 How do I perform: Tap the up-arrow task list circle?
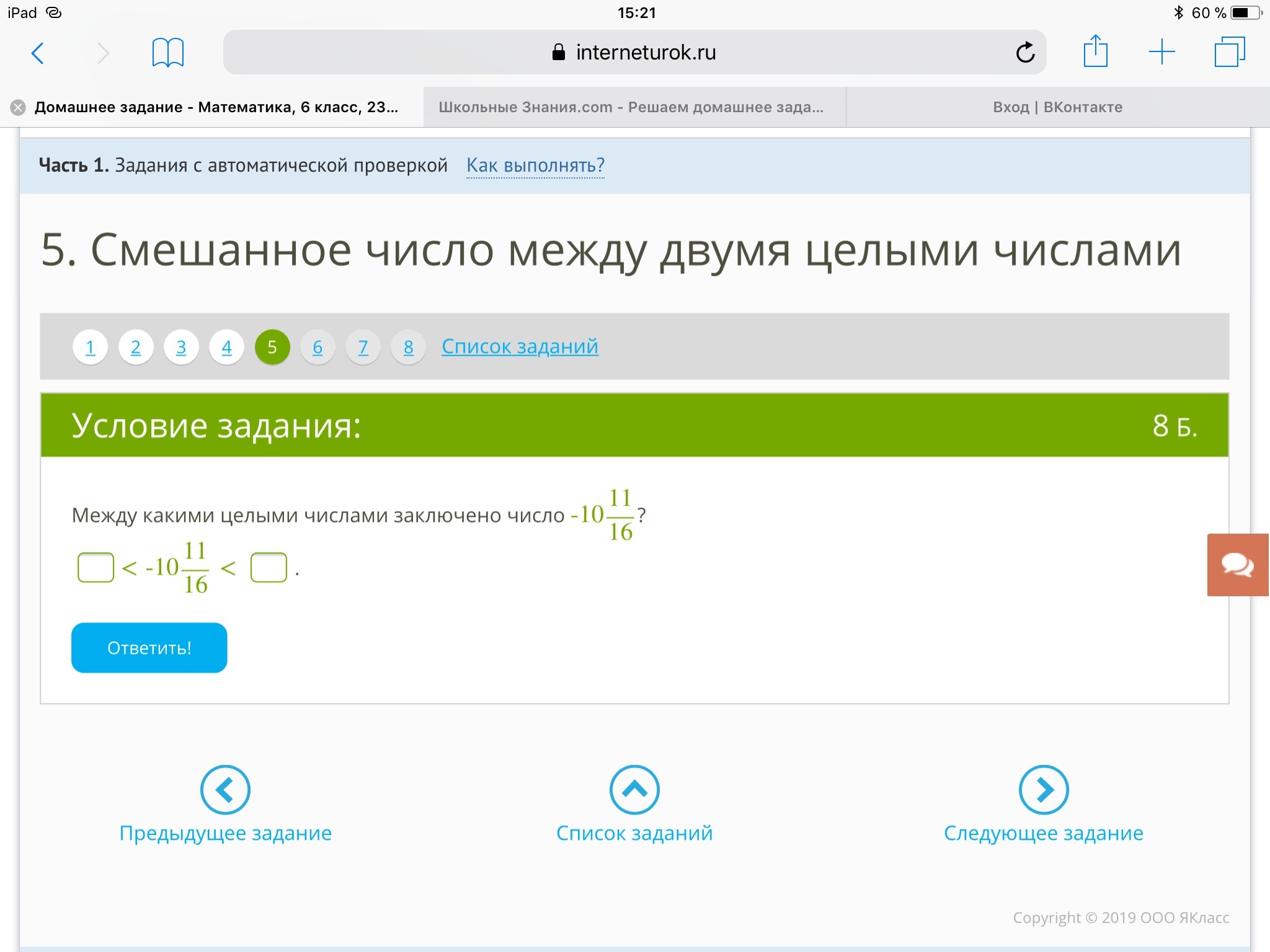pos(634,790)
